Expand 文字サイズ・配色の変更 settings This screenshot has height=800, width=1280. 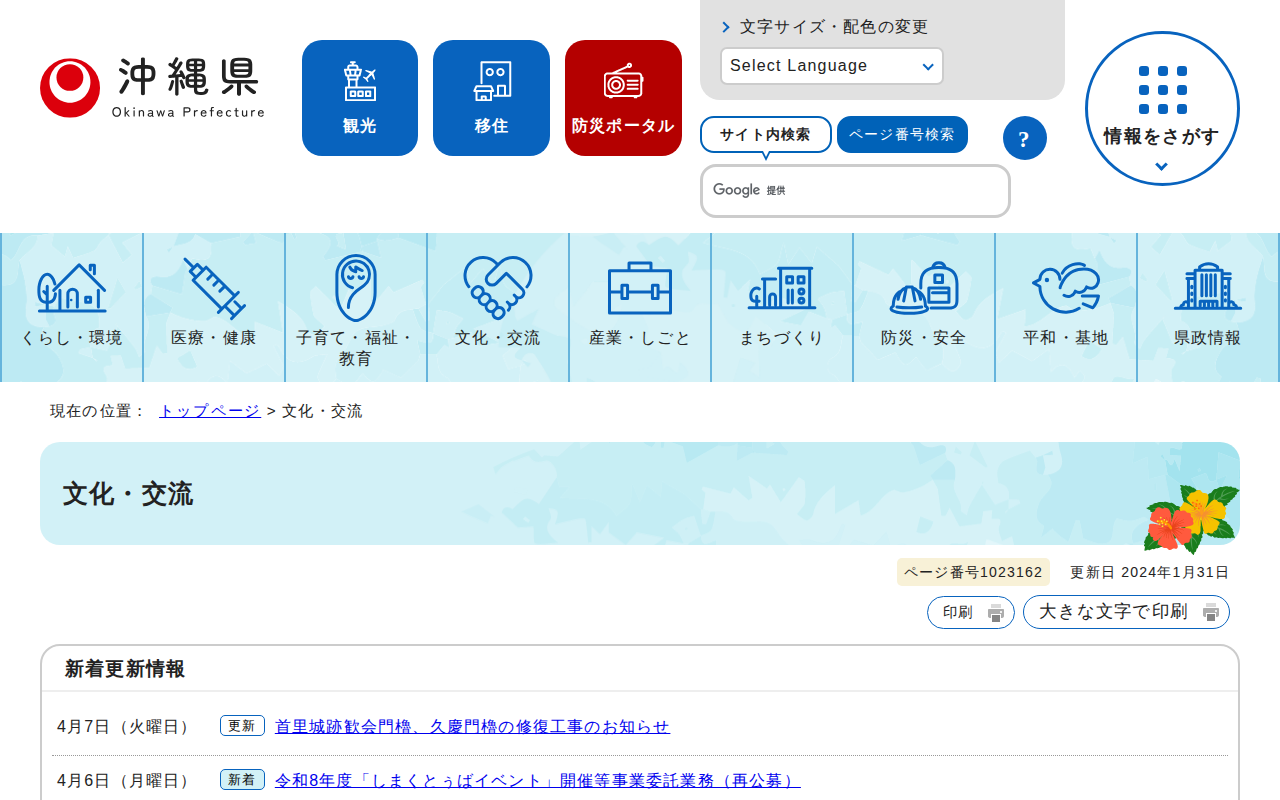(825, 27)
